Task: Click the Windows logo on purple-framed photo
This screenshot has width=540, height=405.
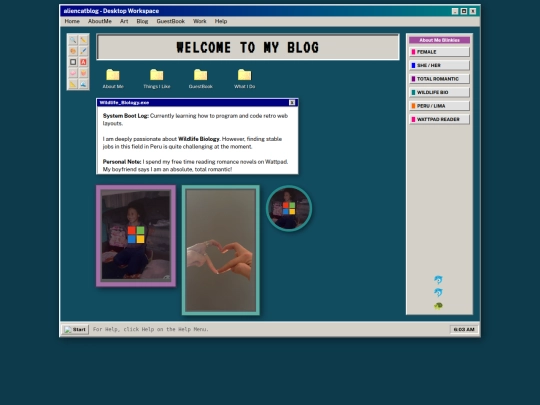Action: pos(136,235)
